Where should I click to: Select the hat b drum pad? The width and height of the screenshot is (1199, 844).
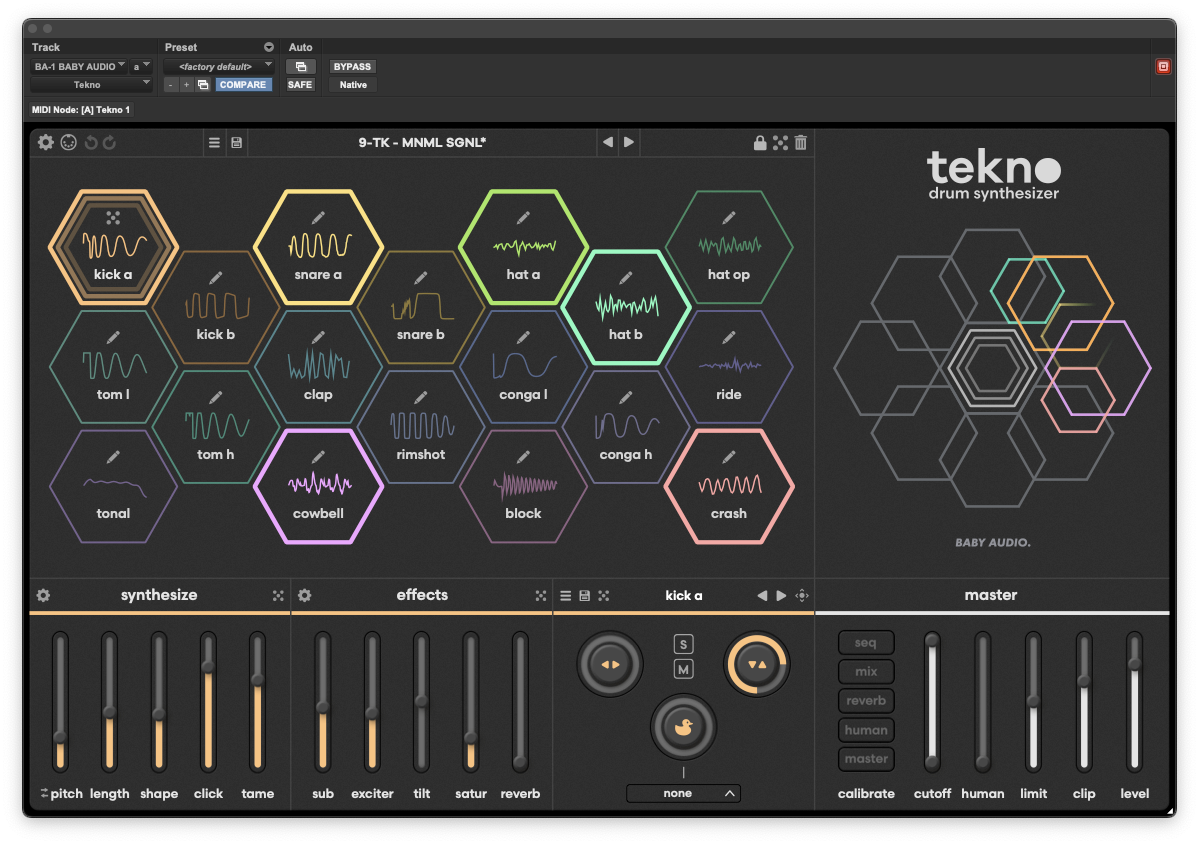[x=625, y=307]
